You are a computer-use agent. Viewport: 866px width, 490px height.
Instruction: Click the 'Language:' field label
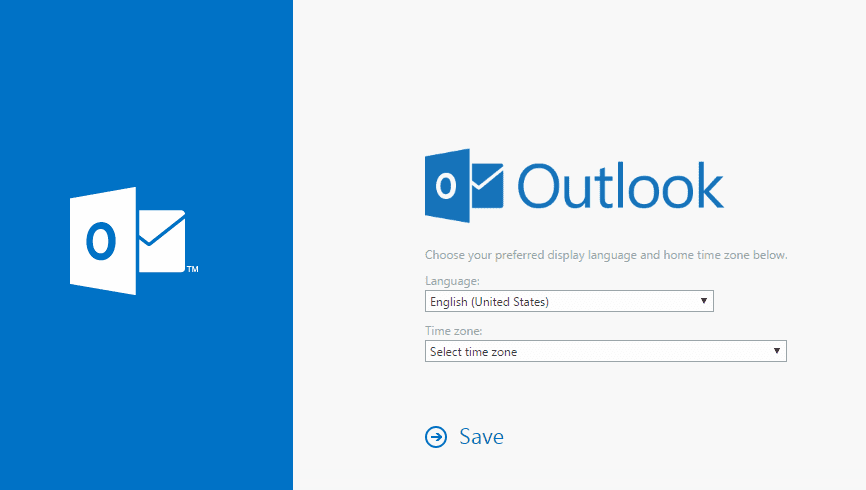[452, 281]
